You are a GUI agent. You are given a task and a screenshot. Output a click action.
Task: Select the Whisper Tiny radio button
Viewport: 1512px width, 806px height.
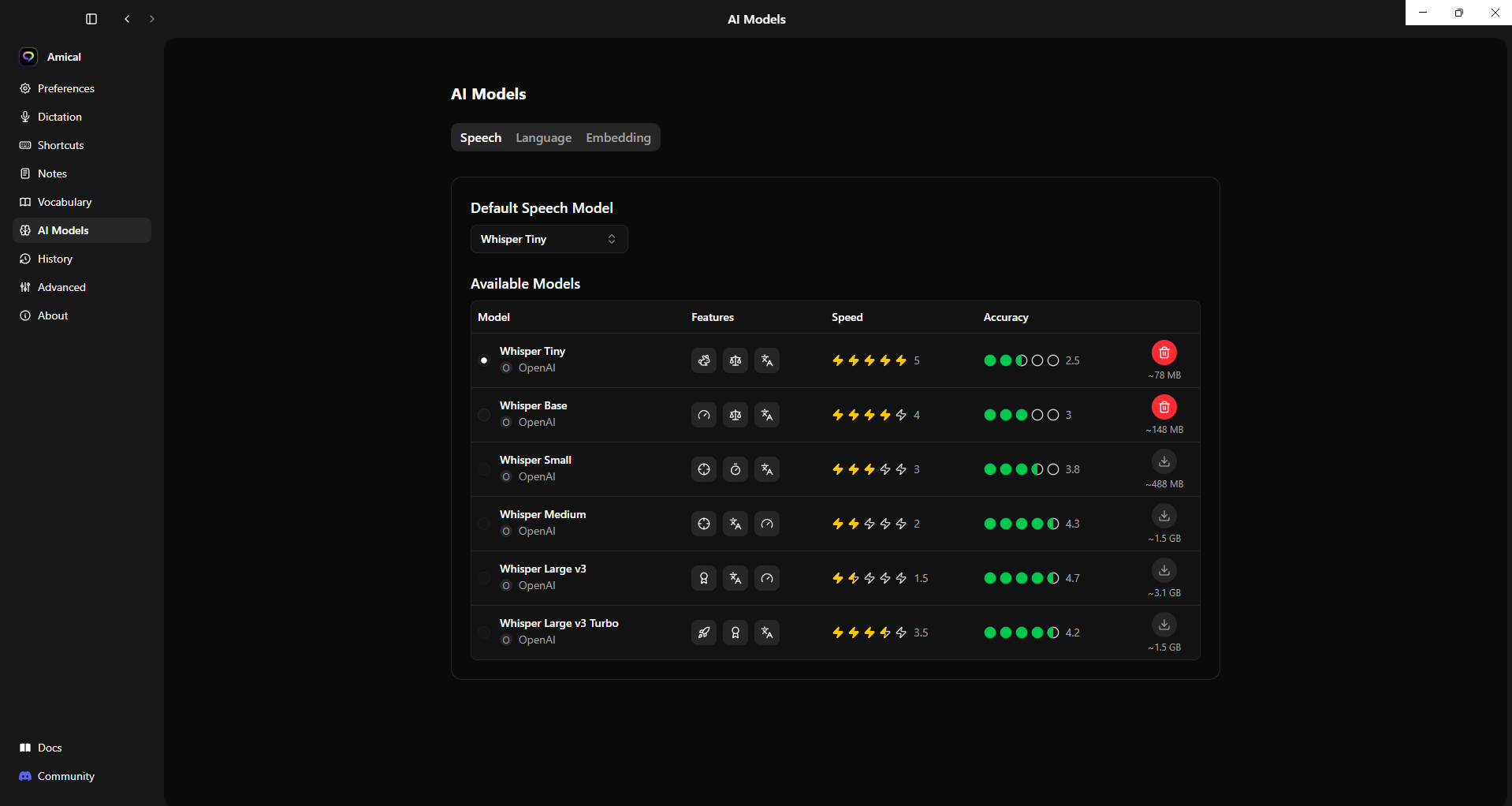(484, 360)
